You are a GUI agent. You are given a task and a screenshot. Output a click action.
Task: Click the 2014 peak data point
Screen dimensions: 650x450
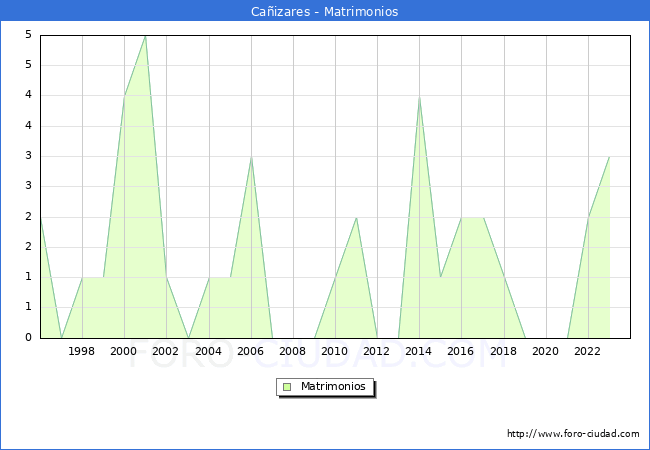point(419,97)
